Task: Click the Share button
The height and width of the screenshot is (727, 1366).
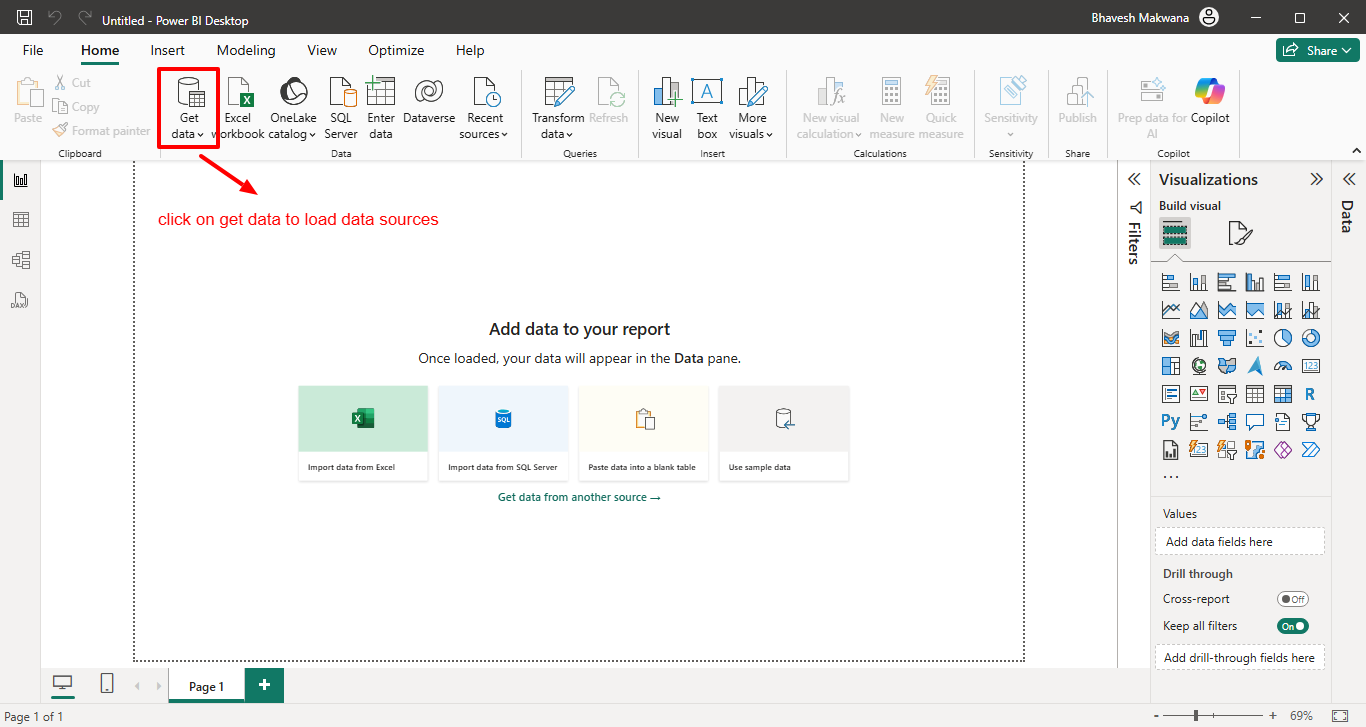Action: pyautogui.click(x=1317, y=50)
